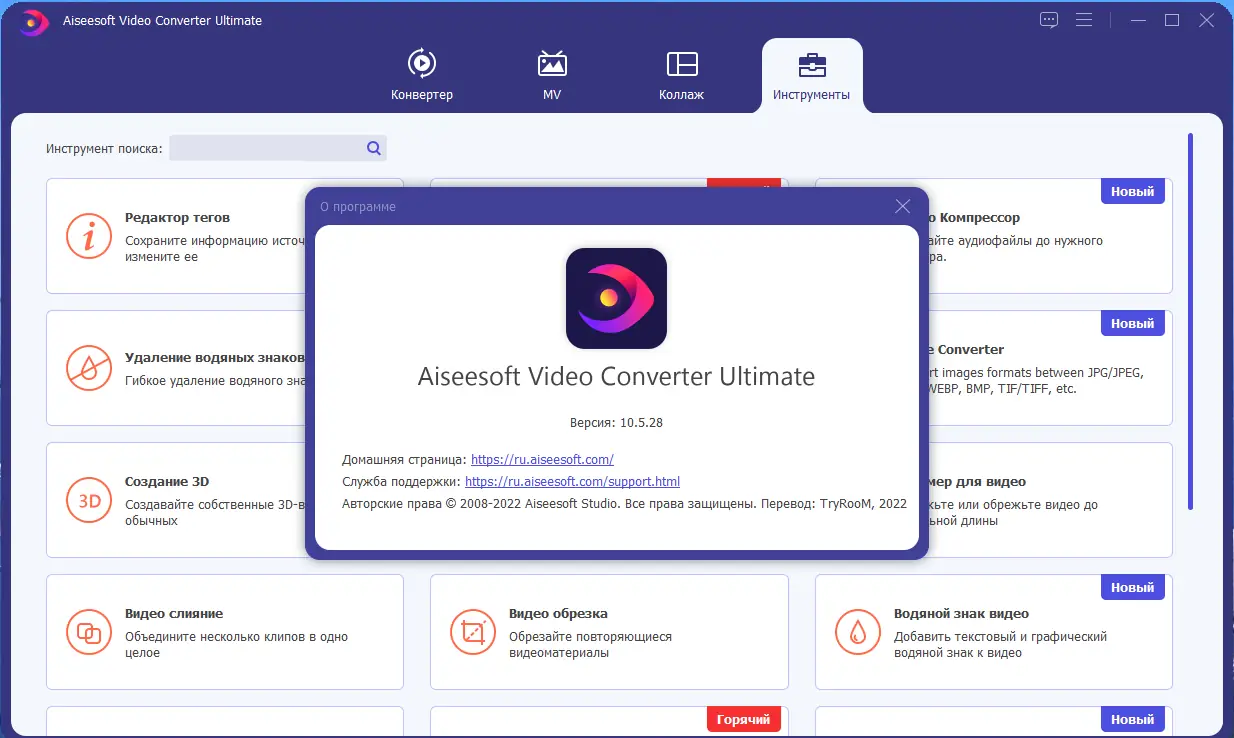Image resolution: width=1234 pixels, height=738 pixels.
Task: Switch to the Конвертер tab
Action: 421,75
